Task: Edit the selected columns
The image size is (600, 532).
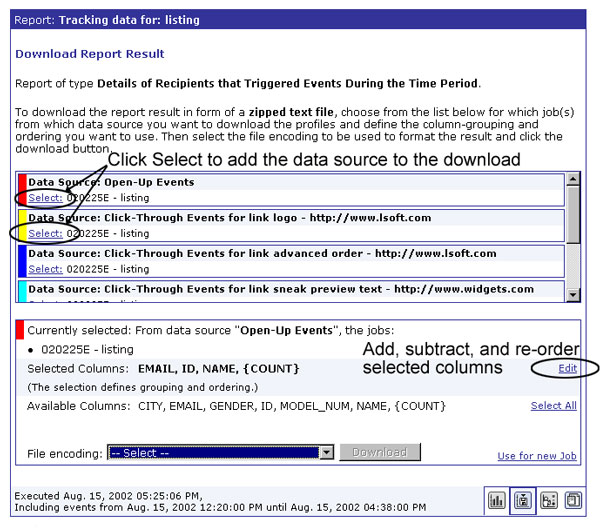Action: pyautogui.click(x=567, y=368)
